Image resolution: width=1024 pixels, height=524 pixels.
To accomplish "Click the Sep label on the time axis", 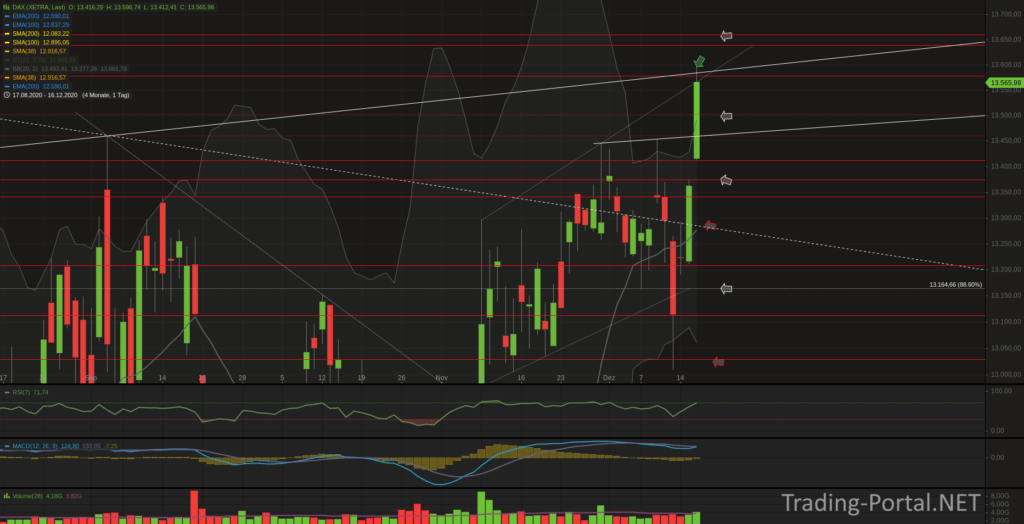I will 91,378.
